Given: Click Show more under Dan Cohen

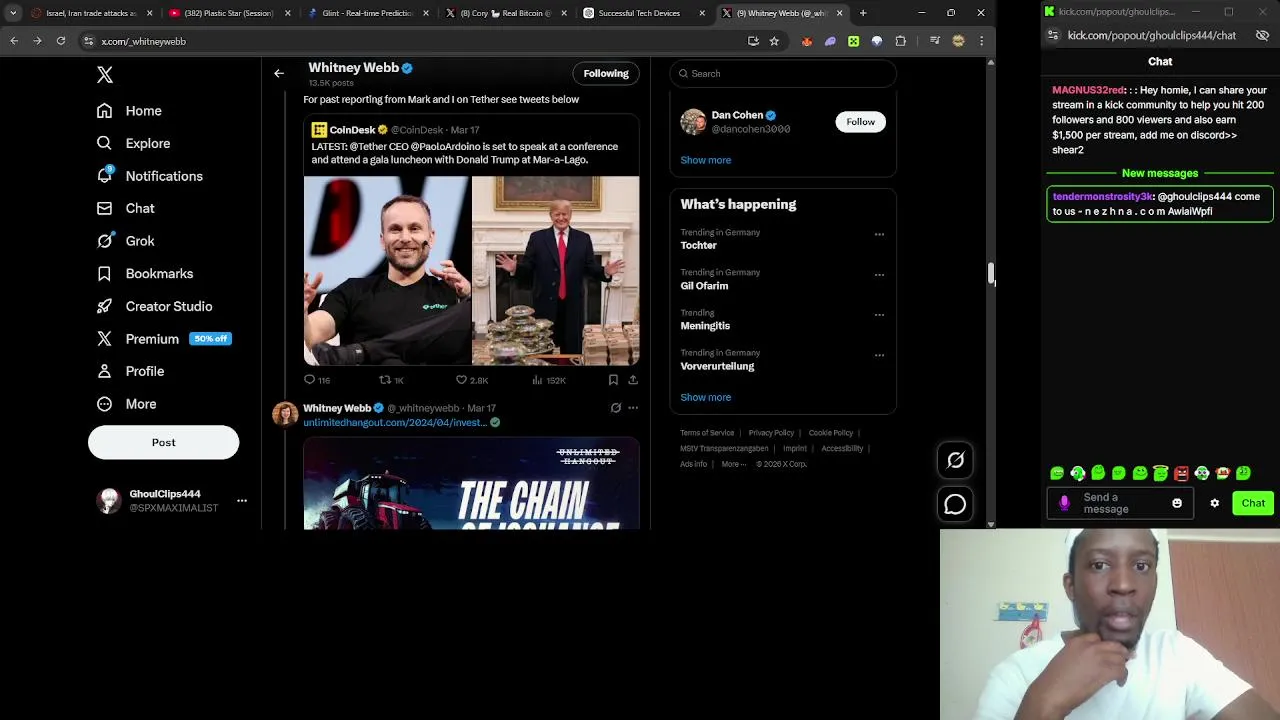Looking at the screenshot, I should pos(705,160).
